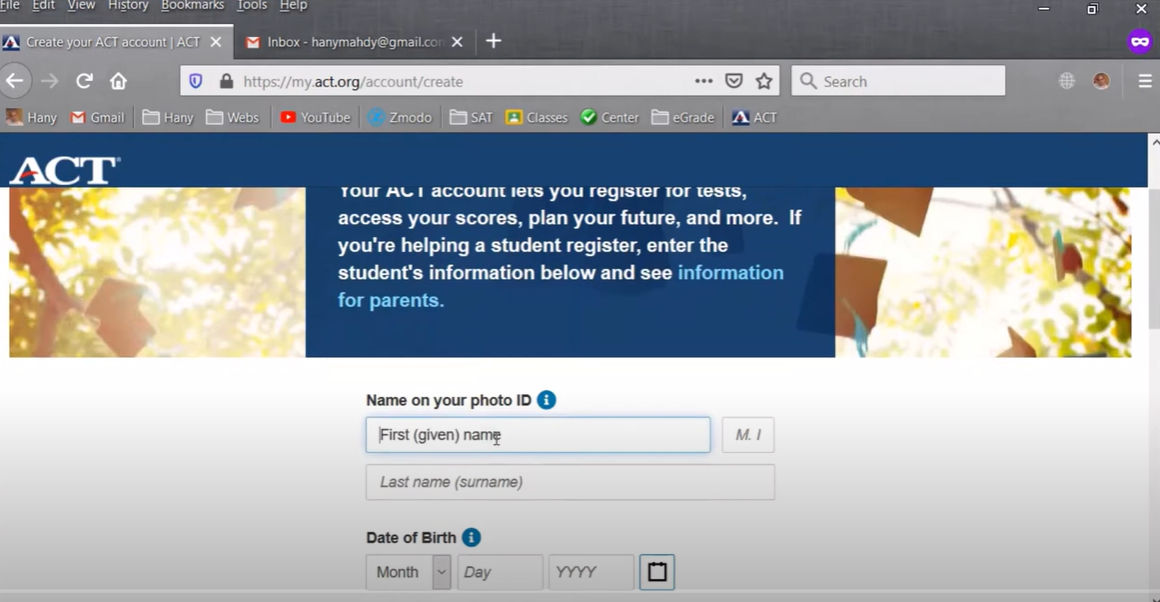Screen dimensions: 1160x602
Task: Click the info icon beside Name on your photo ID
Action: click(546, 400)
